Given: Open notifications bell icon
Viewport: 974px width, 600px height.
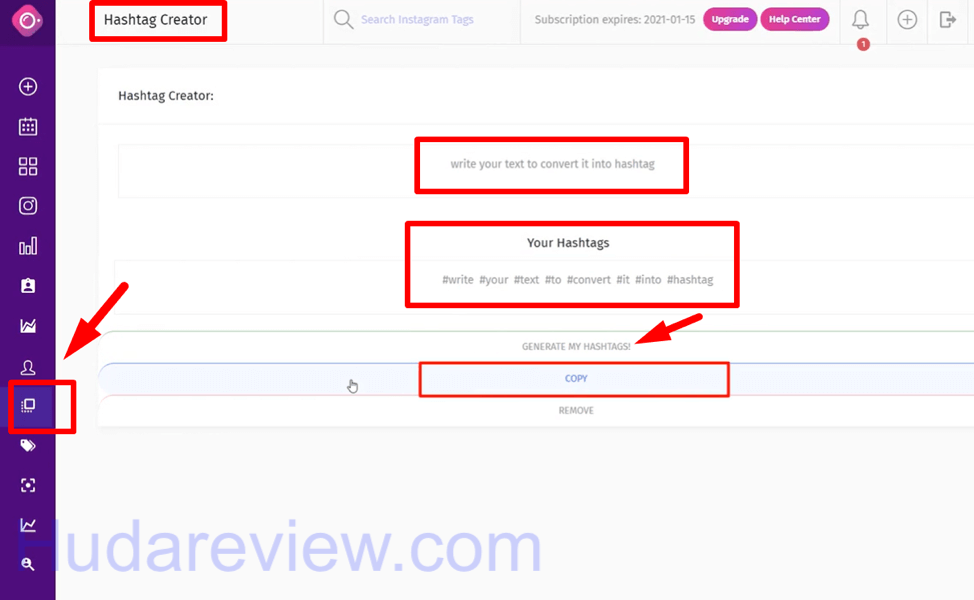Looking at the screenshot, I should coord(860,20).
